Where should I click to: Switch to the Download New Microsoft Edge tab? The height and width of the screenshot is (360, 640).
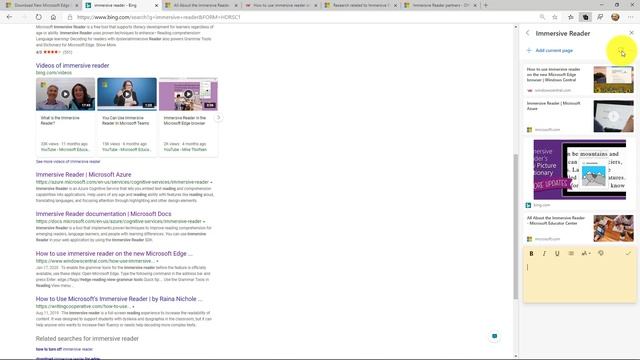(41, 5)
